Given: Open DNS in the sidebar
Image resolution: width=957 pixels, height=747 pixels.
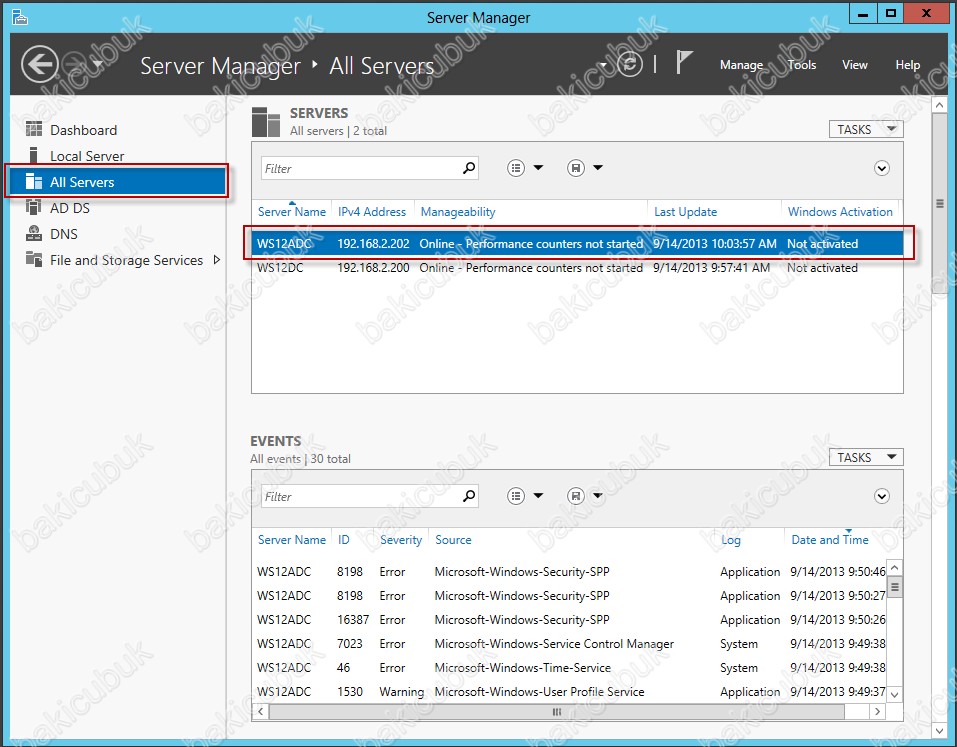Looking at the screenshot, I should click(116, 234).
